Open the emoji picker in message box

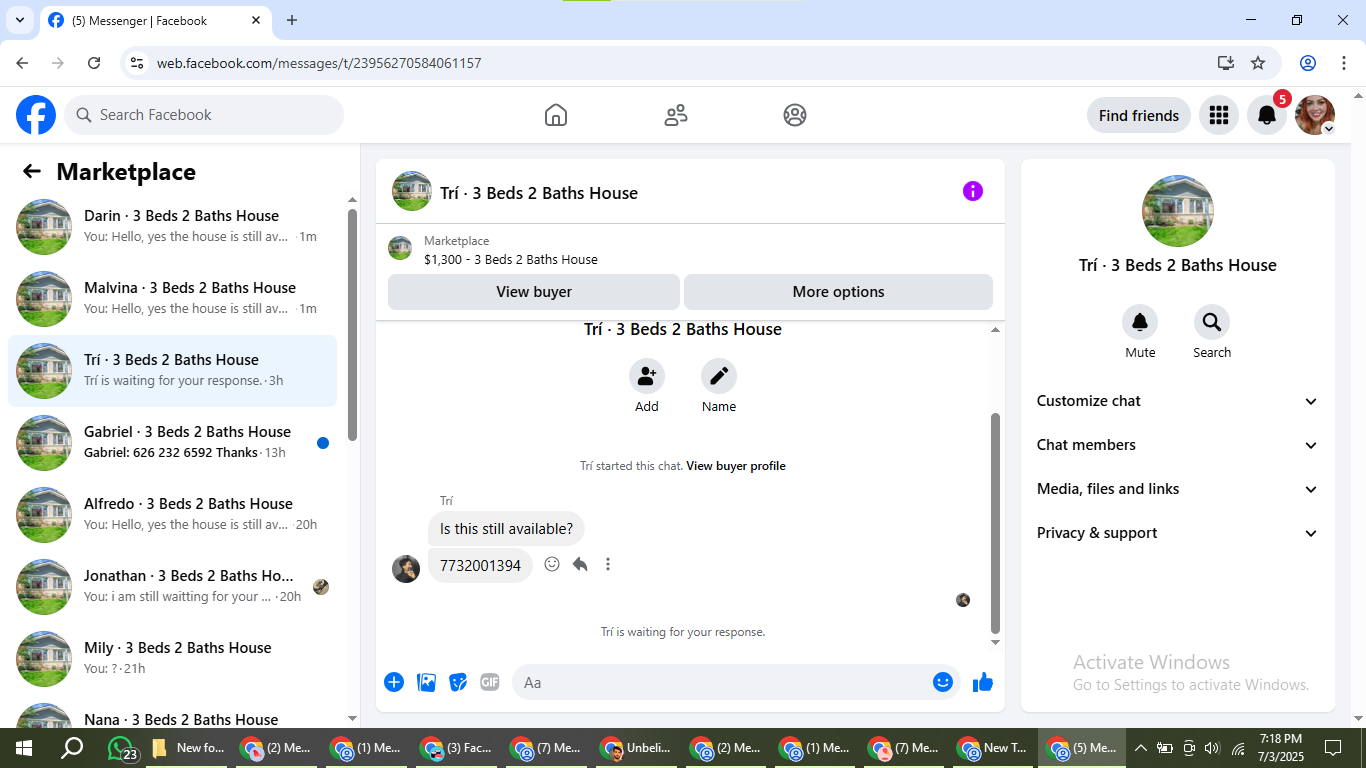(943, 682)
